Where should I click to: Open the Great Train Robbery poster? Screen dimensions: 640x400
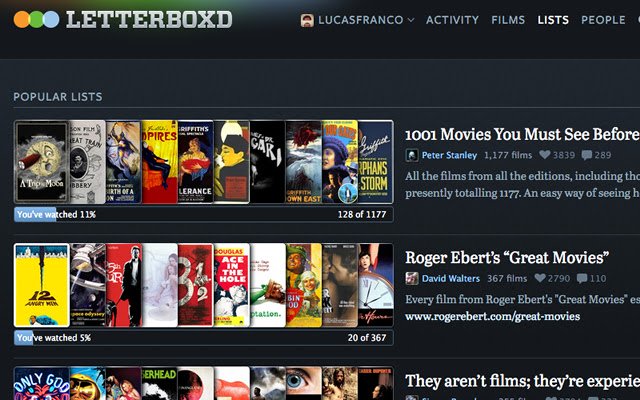click(88, 162)
